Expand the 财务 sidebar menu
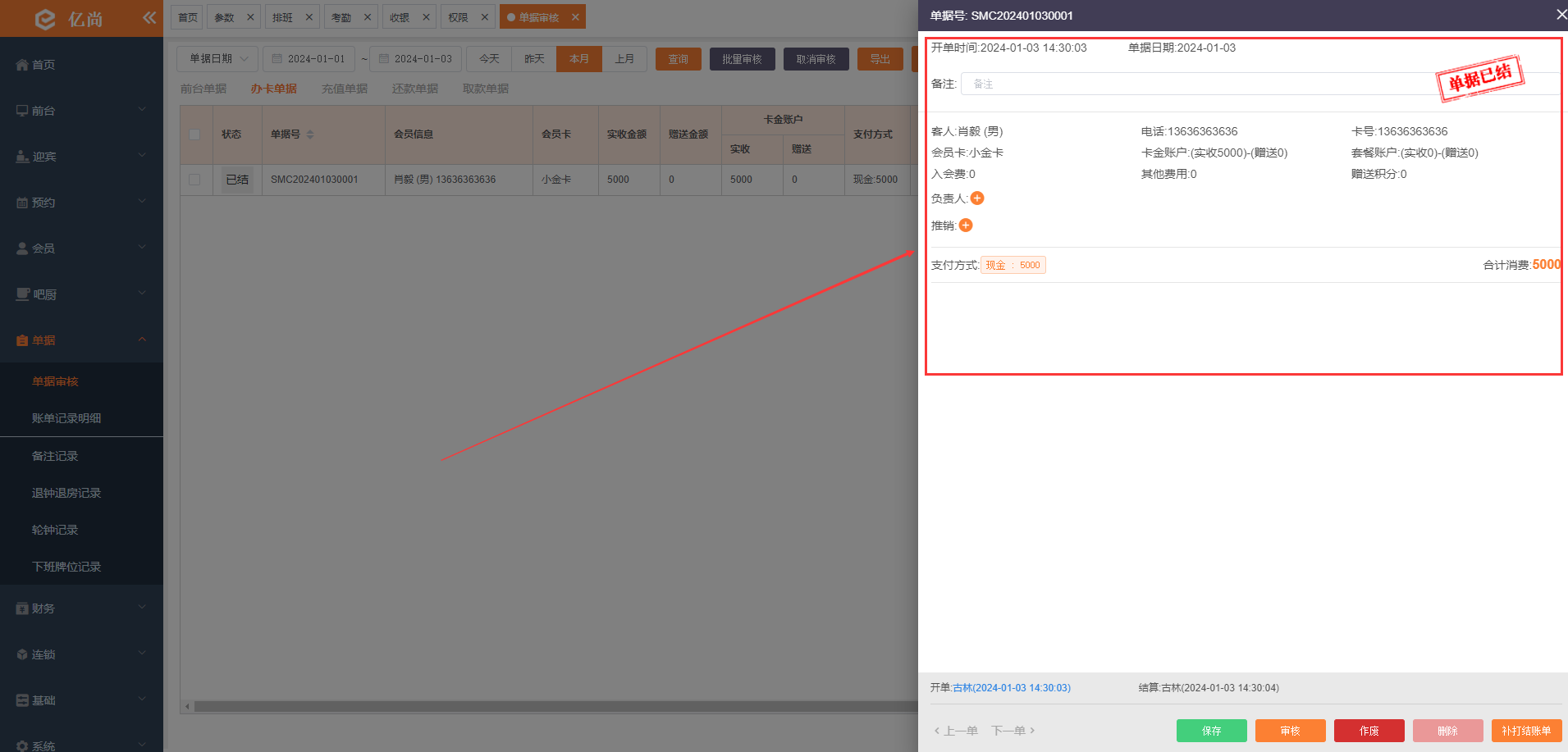 coord(82,608)
